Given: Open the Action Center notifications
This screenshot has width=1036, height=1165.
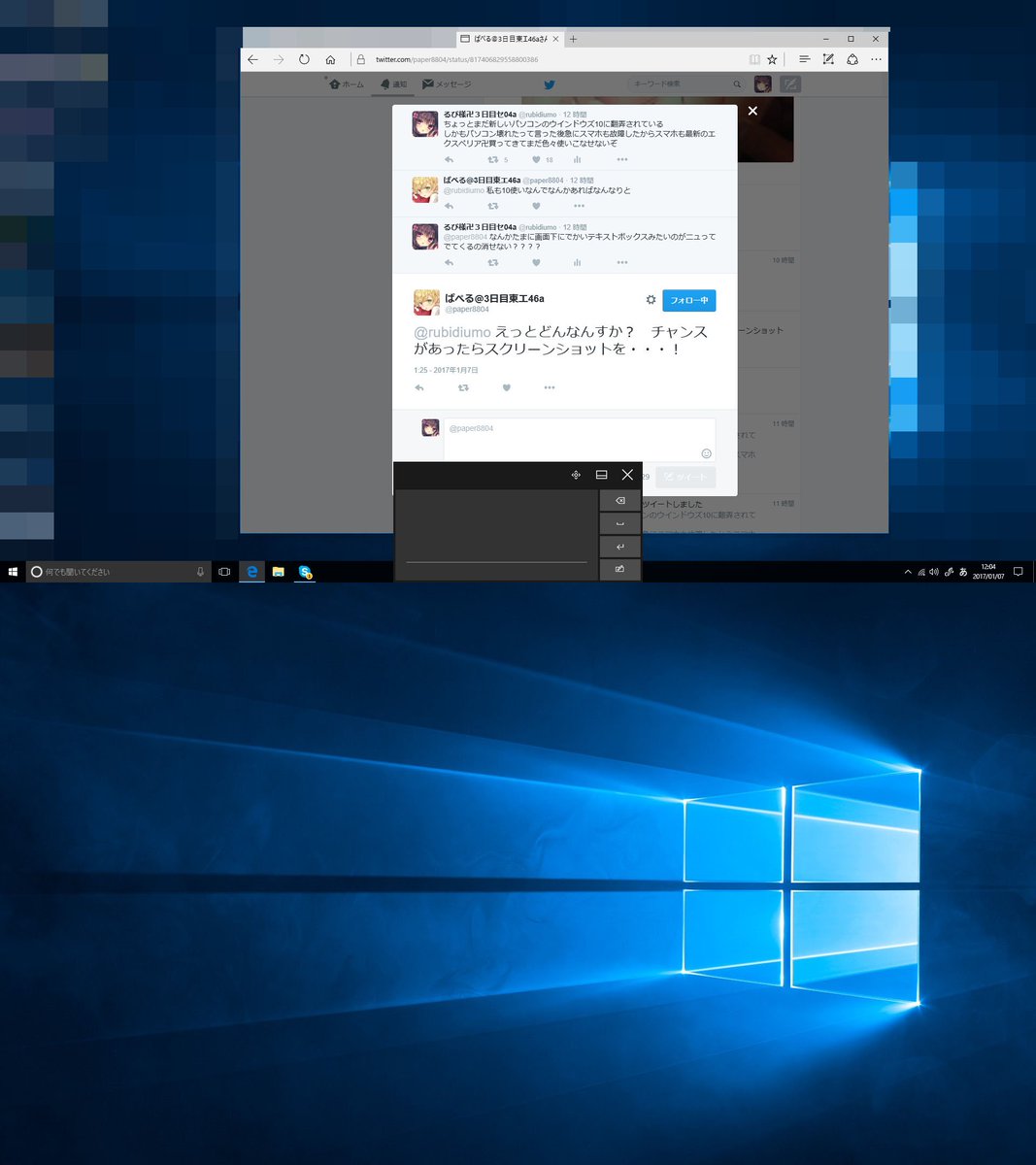Looking at the screenshot, I should [1018, 572].
